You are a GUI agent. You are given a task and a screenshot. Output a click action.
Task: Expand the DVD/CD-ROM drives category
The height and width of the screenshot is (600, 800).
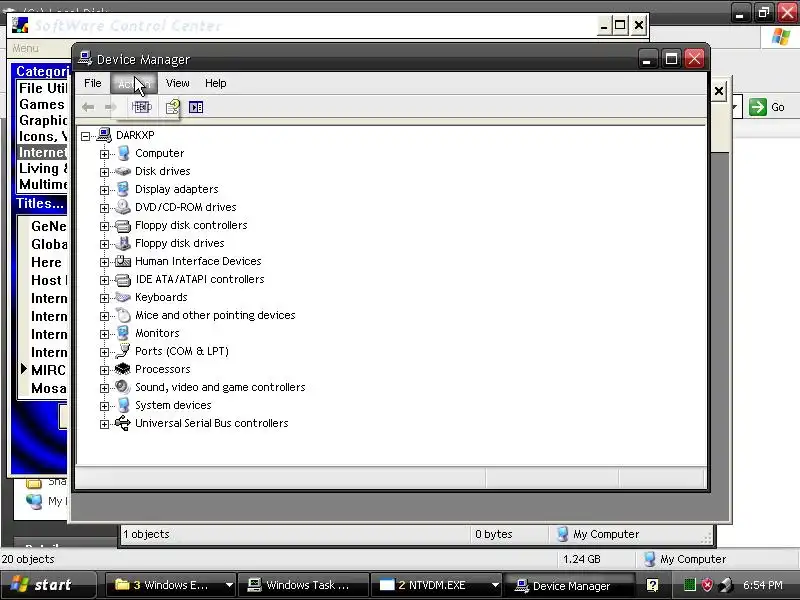104,208
